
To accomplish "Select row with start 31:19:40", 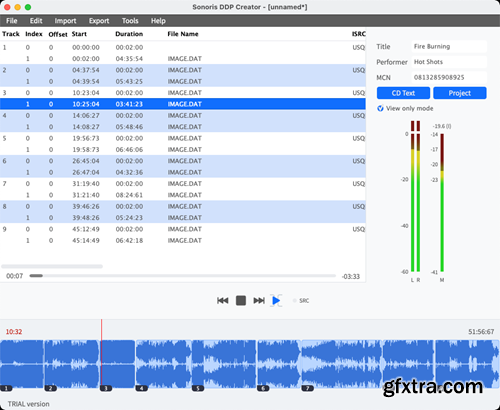I will tap(183, 183).
